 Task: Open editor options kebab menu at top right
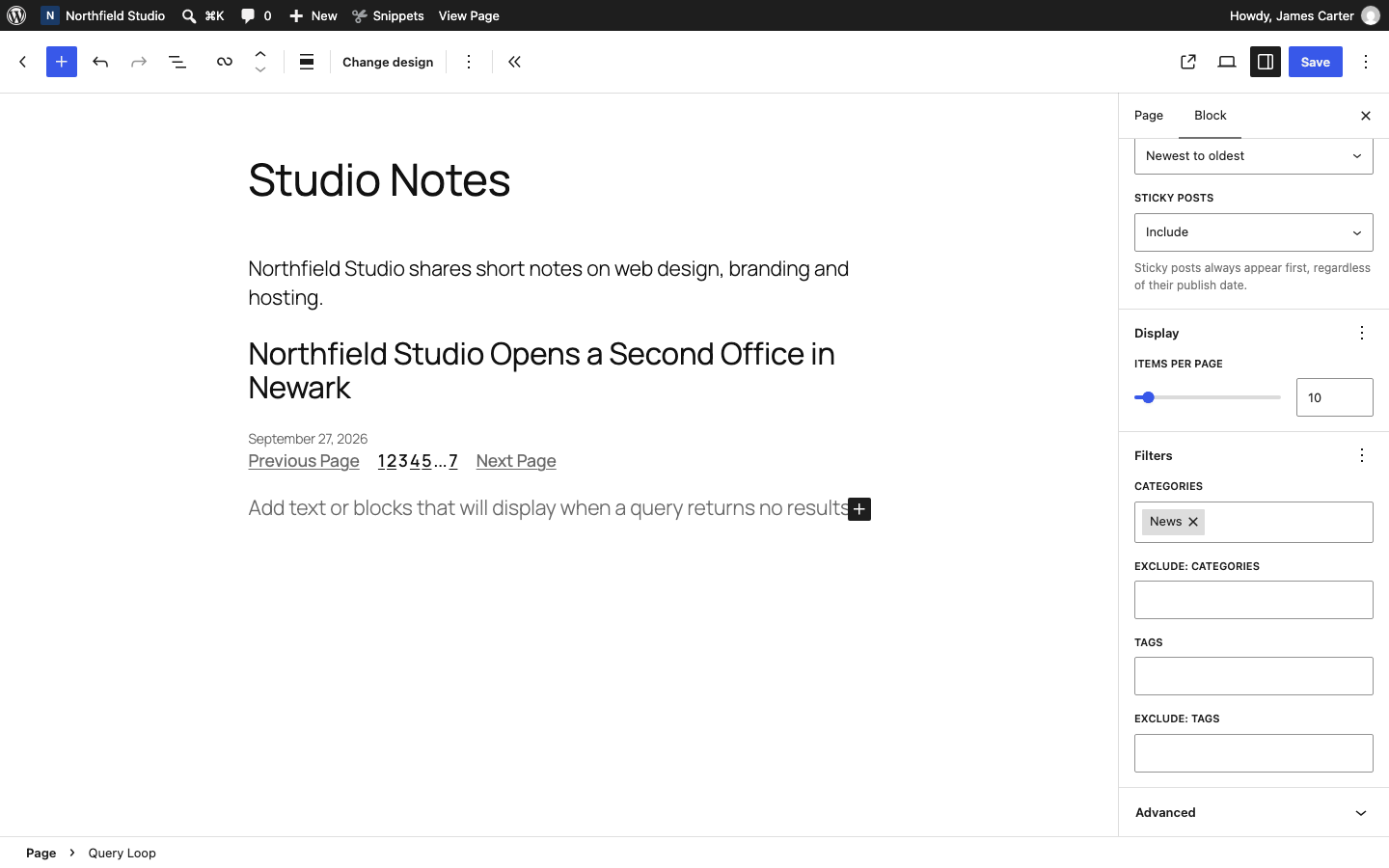click(1366, 62)
